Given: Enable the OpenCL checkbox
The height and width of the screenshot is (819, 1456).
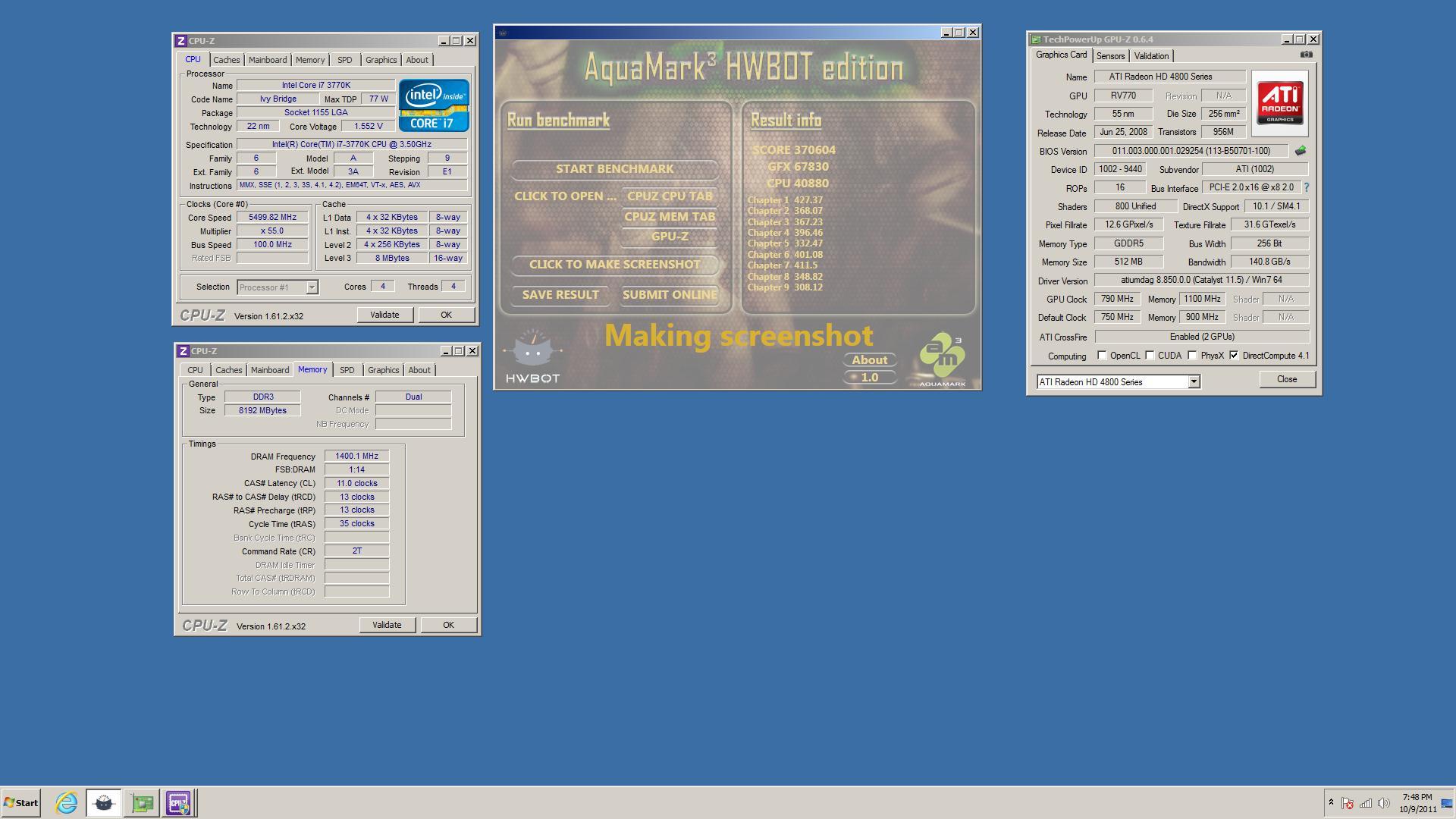Looking at the screenshot, I should 1102,356.
